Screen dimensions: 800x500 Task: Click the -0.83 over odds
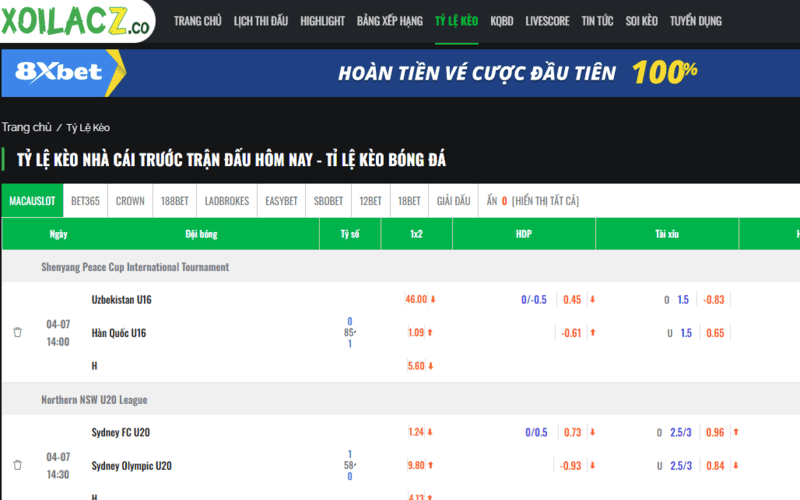click(713, 299)
